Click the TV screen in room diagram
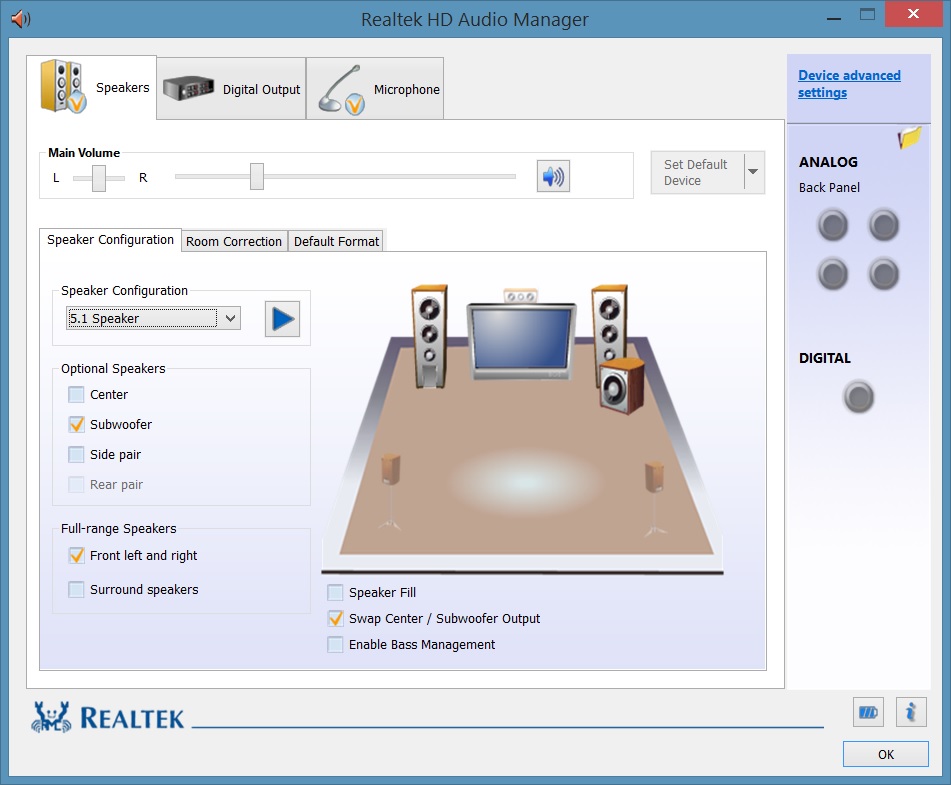 coord(522,338)
